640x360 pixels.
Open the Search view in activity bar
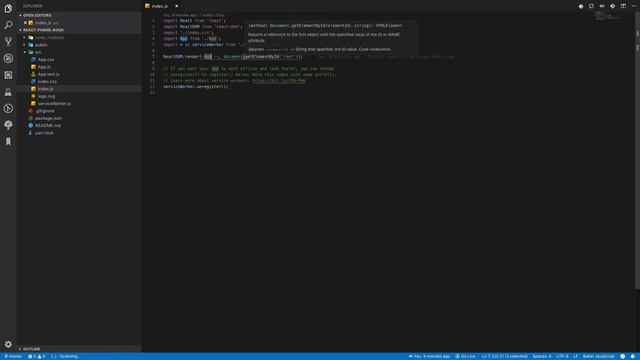pos(8,25)
